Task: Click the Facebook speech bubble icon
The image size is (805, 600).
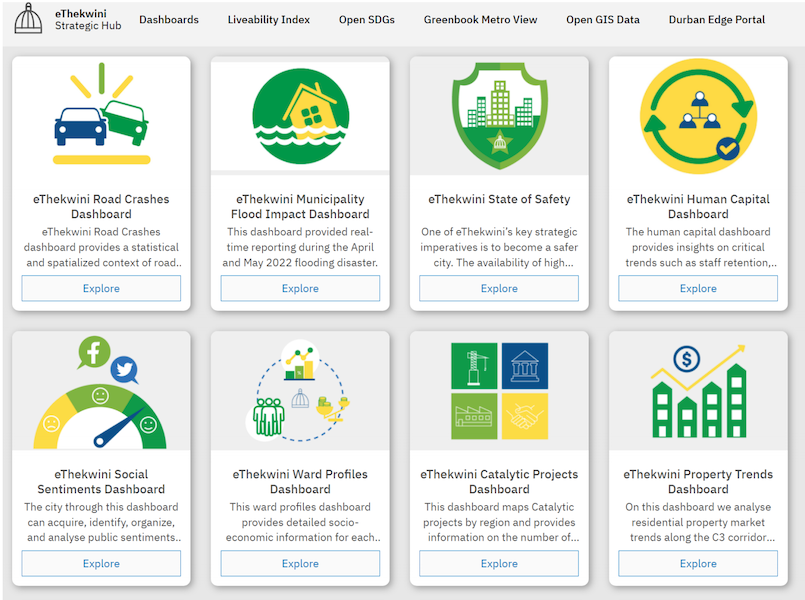Action: click(94, 352)
